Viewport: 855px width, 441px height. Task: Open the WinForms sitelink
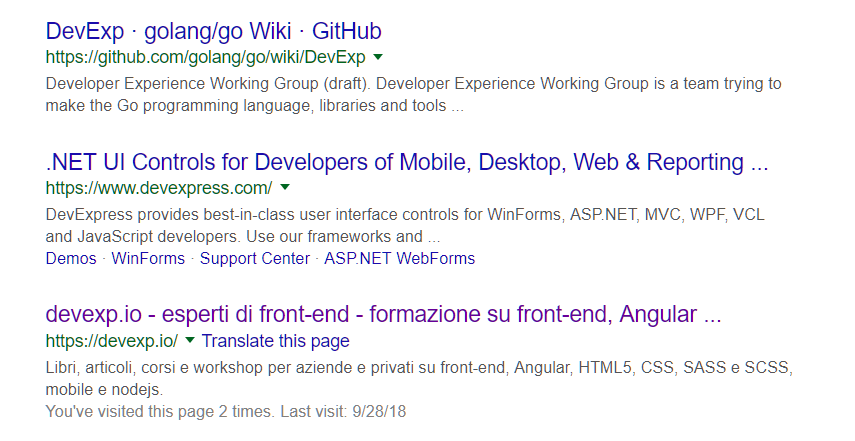[148, 258]
